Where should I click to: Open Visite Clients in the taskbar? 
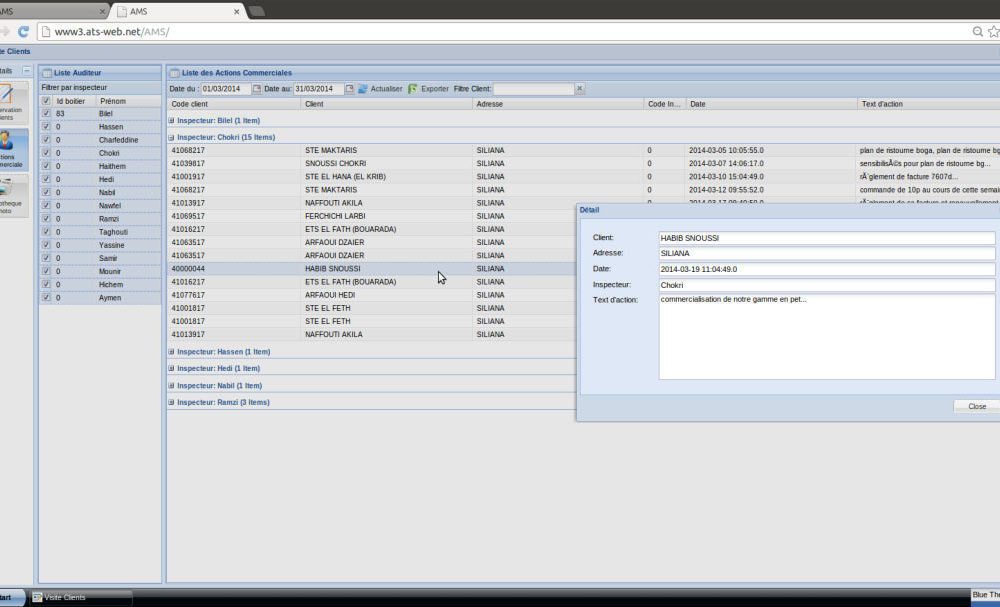pyautogui.click(x=80, y=597)
